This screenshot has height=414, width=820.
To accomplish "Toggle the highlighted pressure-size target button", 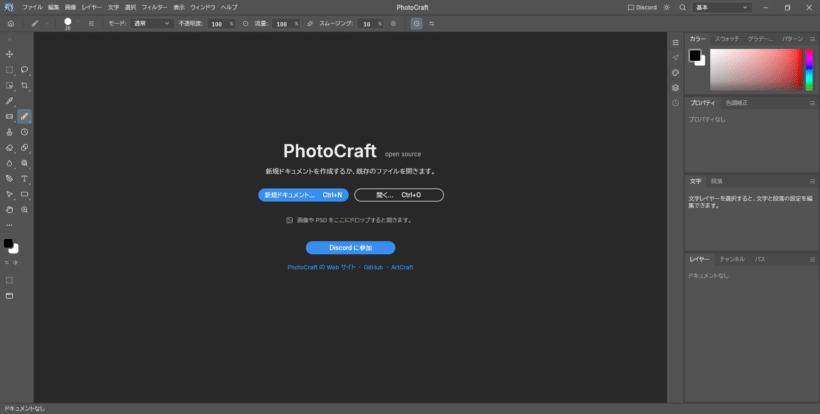I will coord(416,24).
